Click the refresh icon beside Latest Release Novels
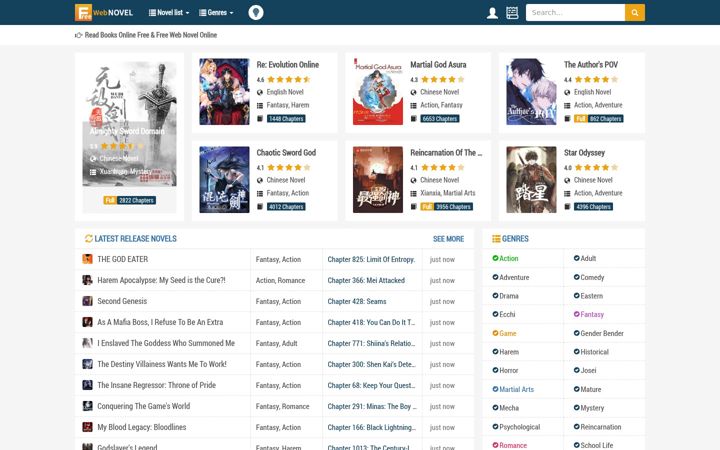Image resolution: width=720 pixels, height=450 pixels. (89, 238)
